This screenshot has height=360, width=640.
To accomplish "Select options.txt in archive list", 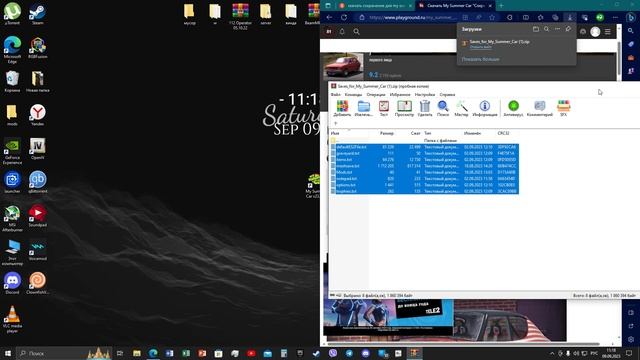I will click(x=424, y=185).
